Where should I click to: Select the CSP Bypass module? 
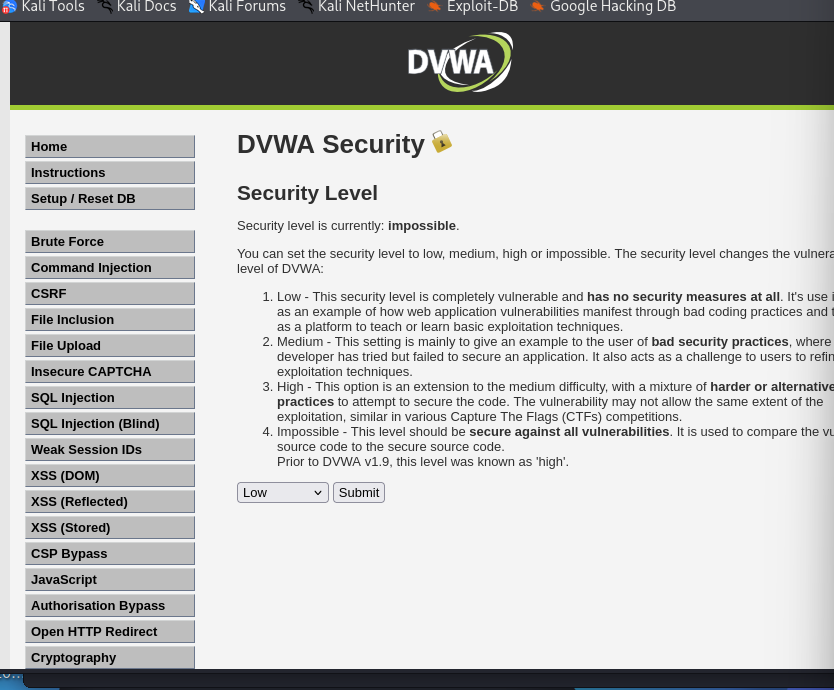tap(110, 554)
